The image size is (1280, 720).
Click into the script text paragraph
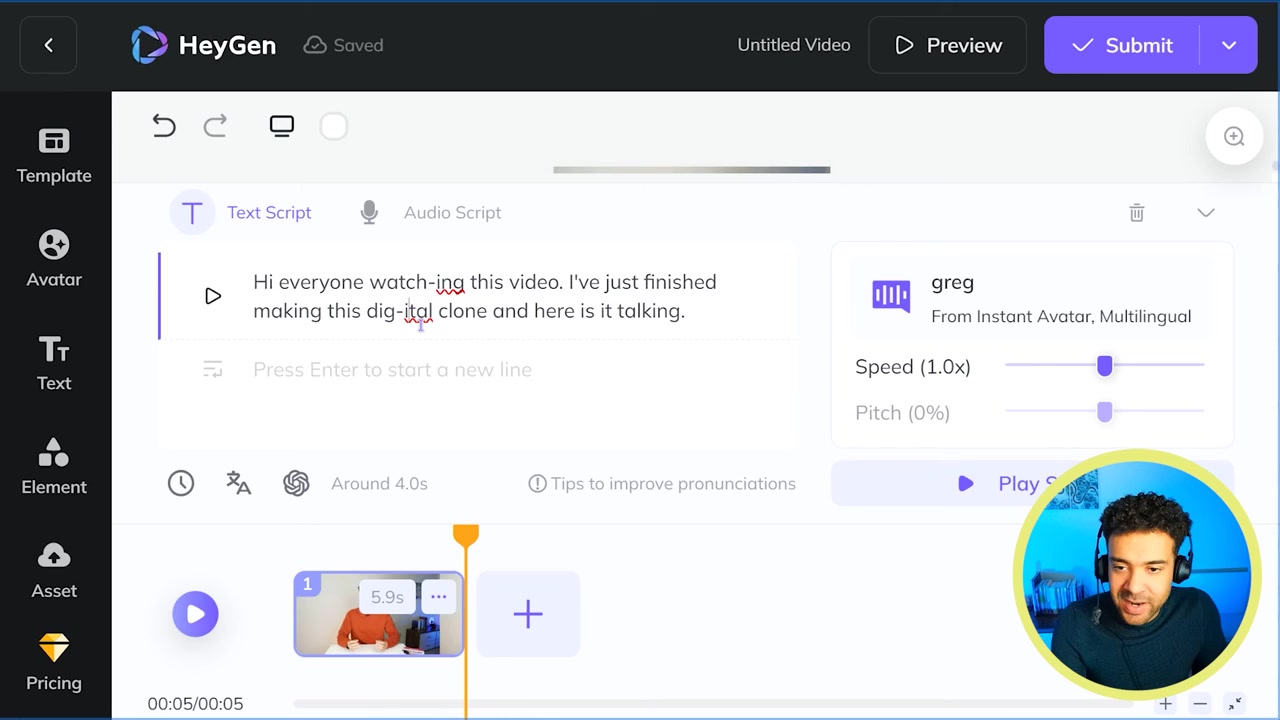click(x=485, y=296)
